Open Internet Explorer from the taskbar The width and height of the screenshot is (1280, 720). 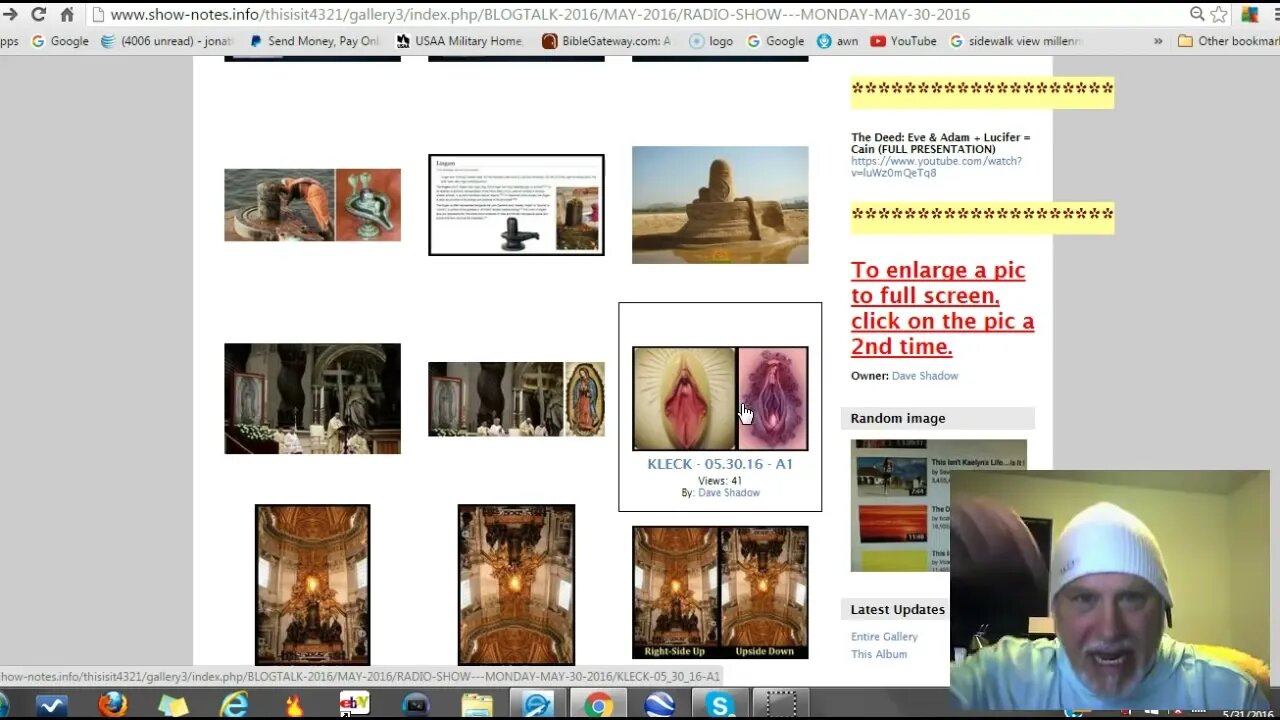click(x=233, y=705)
